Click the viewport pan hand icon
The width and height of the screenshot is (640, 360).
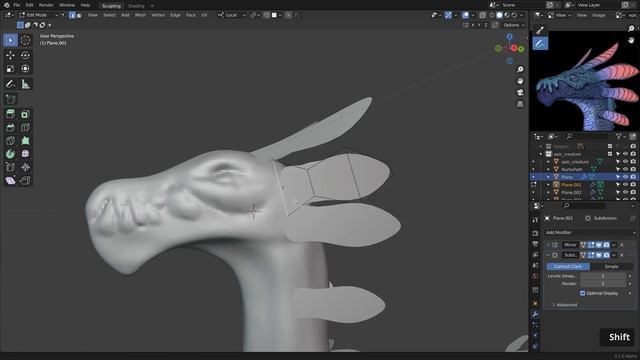click(520, 81)
